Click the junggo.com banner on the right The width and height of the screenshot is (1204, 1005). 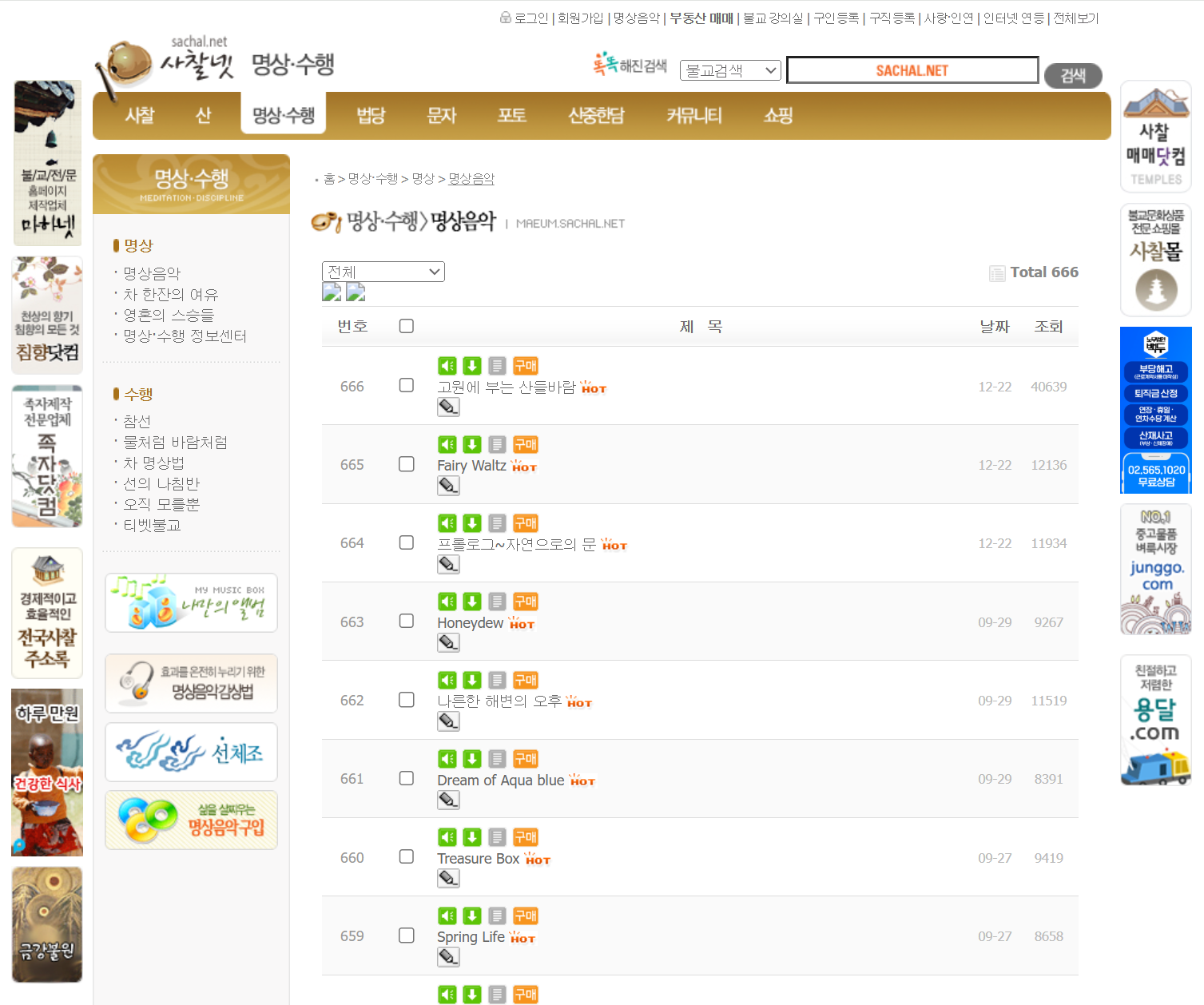click(x=1156, y=569)
